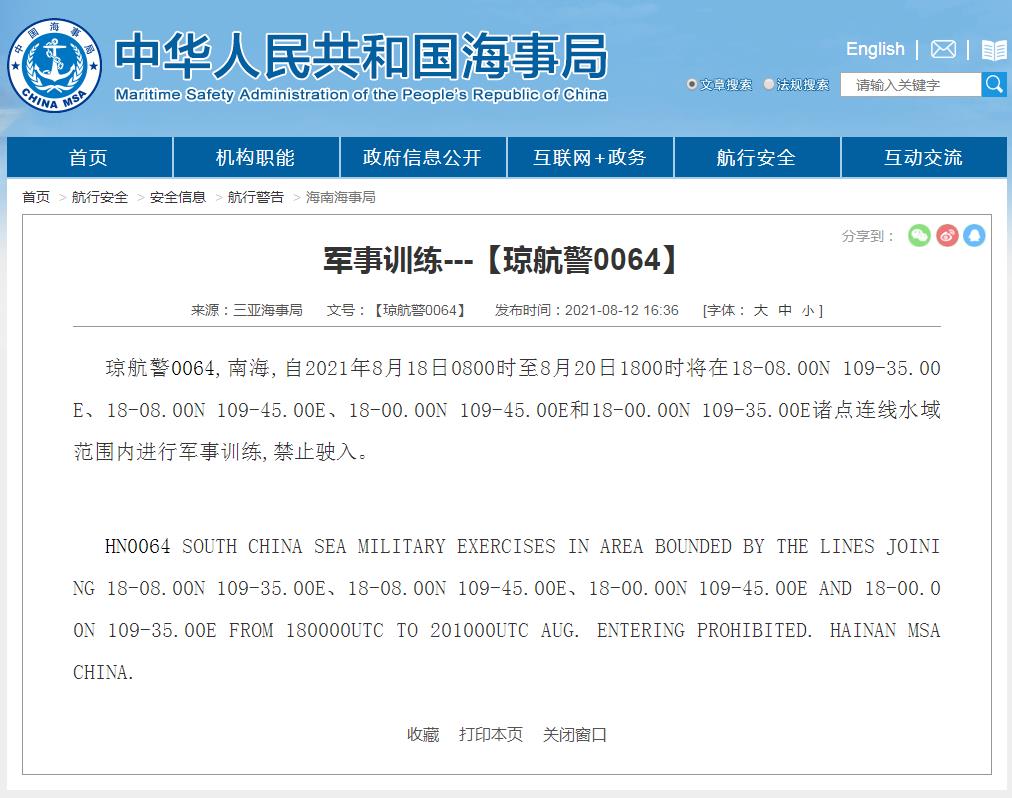
Task: Switch to the English site version
Action: [x=874, y=49]
